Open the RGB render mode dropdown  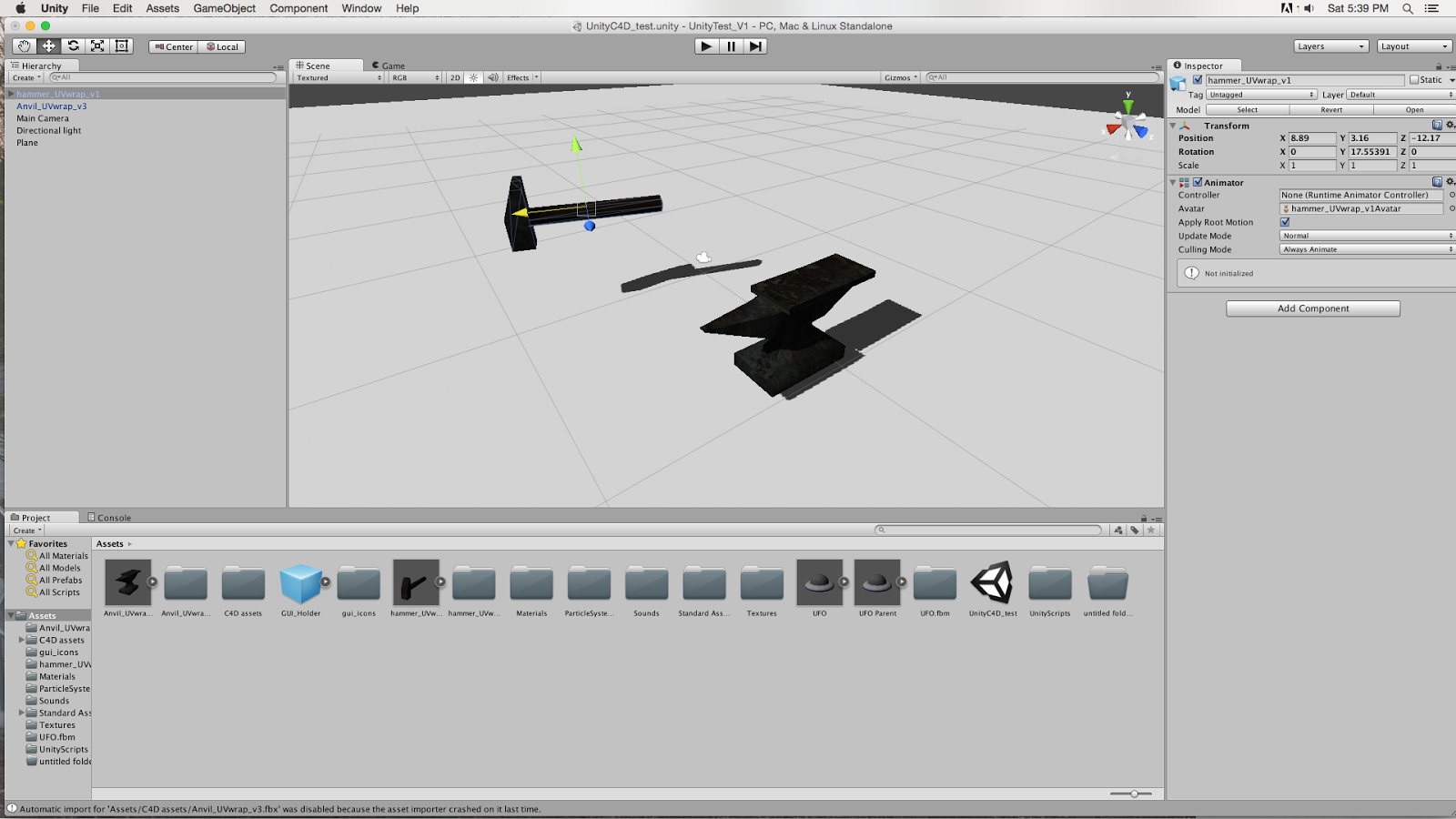point(415,78)
